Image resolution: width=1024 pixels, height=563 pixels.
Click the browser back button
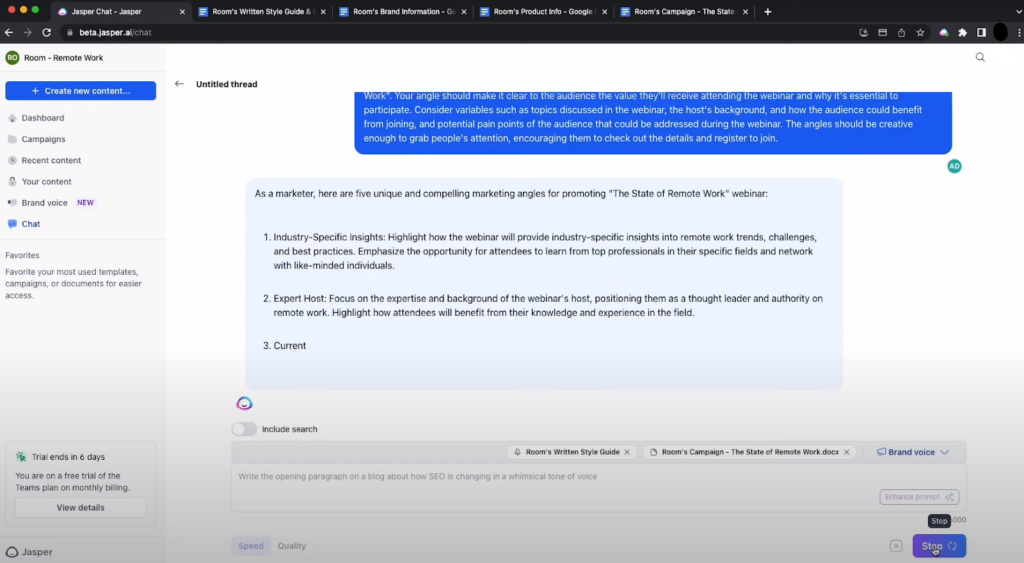tap(9, 32)
